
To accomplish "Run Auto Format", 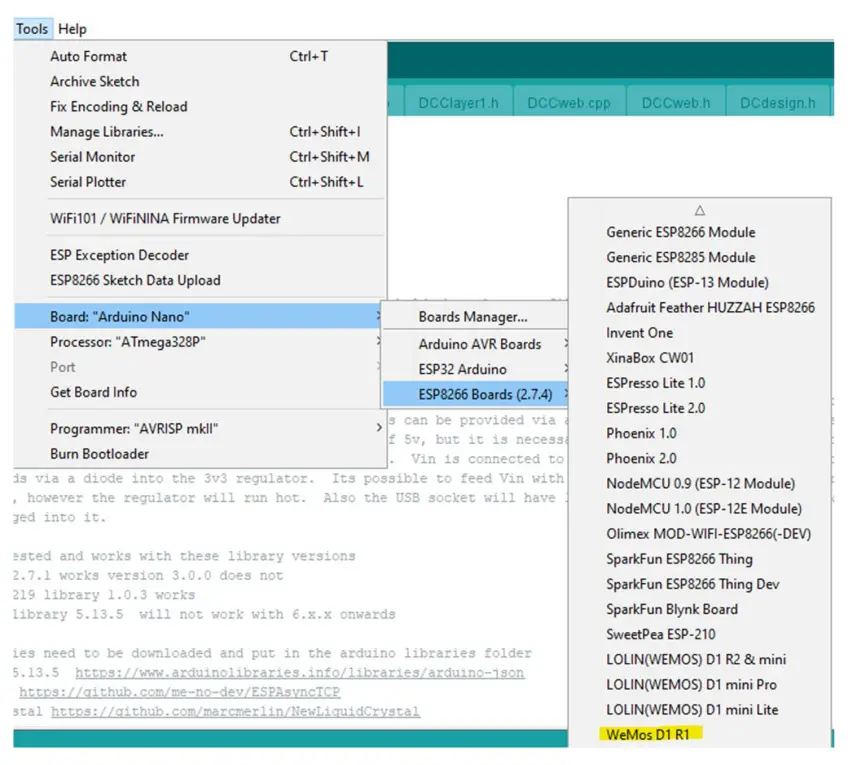I will pos(87,56).
